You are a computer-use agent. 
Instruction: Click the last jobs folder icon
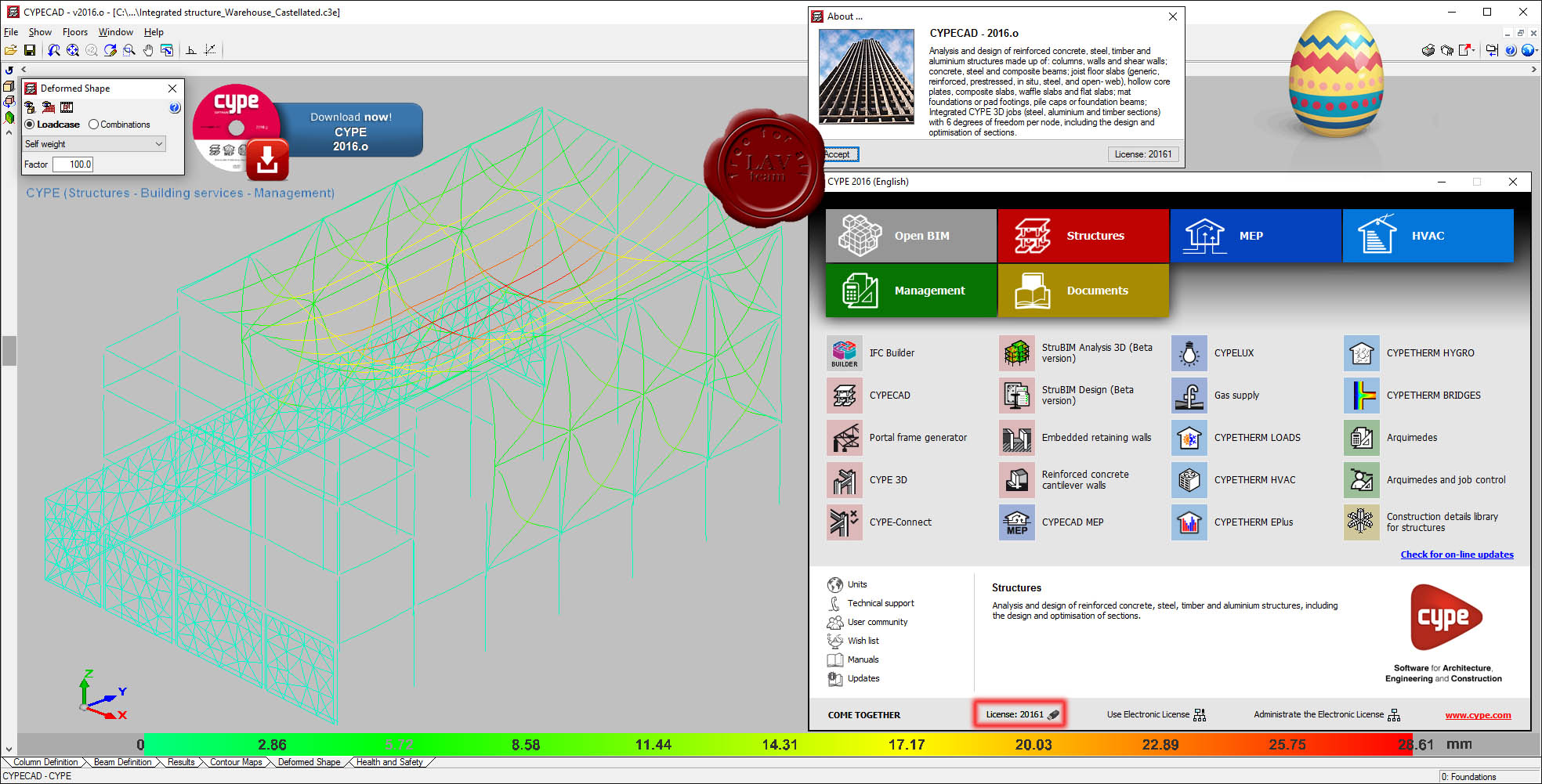(x=1492, y=50)
